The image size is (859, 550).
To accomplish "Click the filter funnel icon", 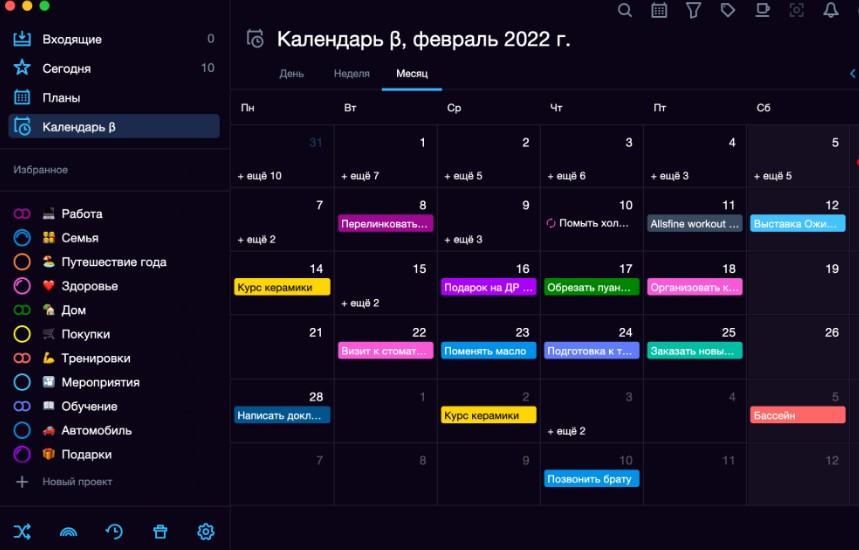I will 693,10.
